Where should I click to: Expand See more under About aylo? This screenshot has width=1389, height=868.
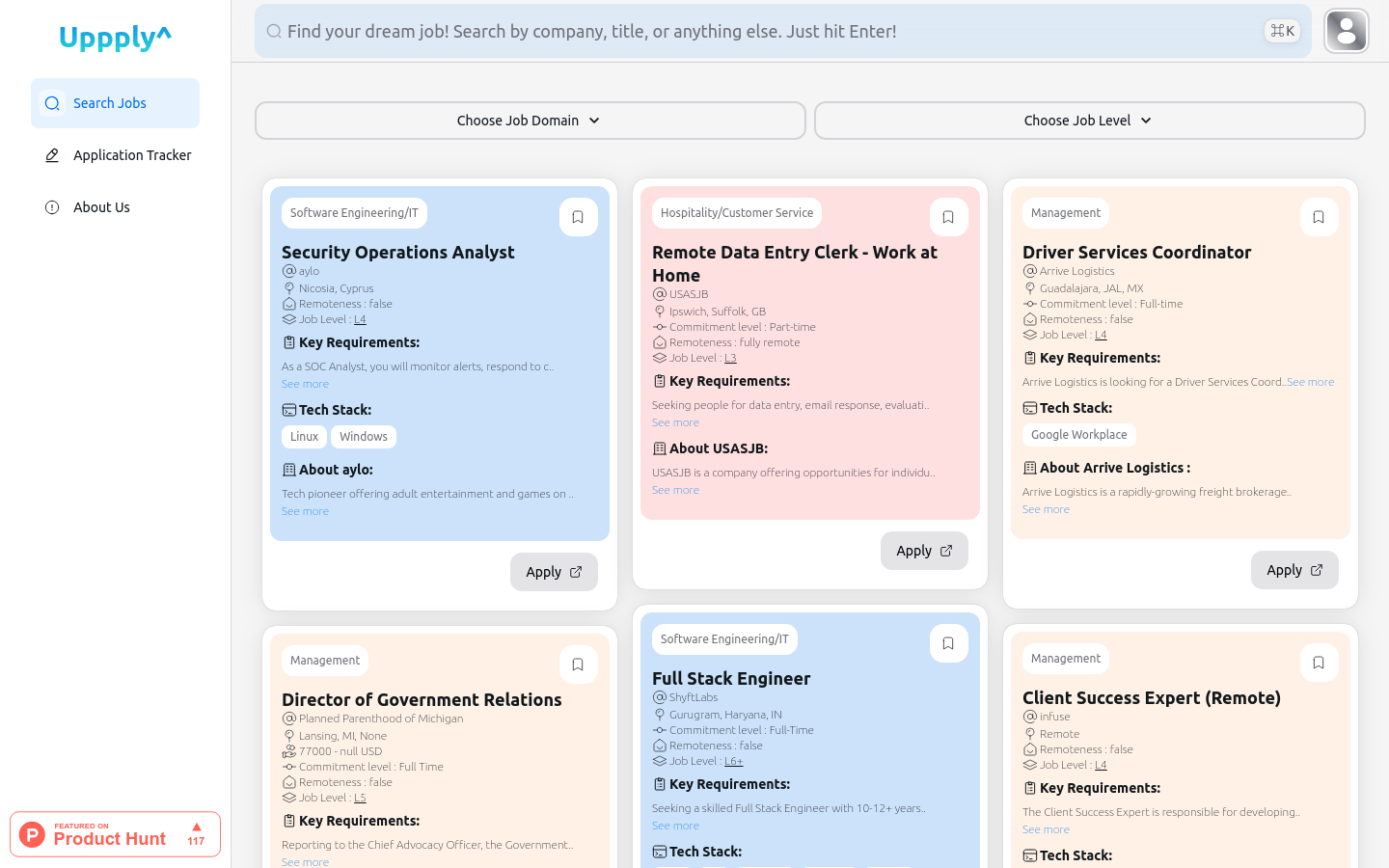point(305,511)
